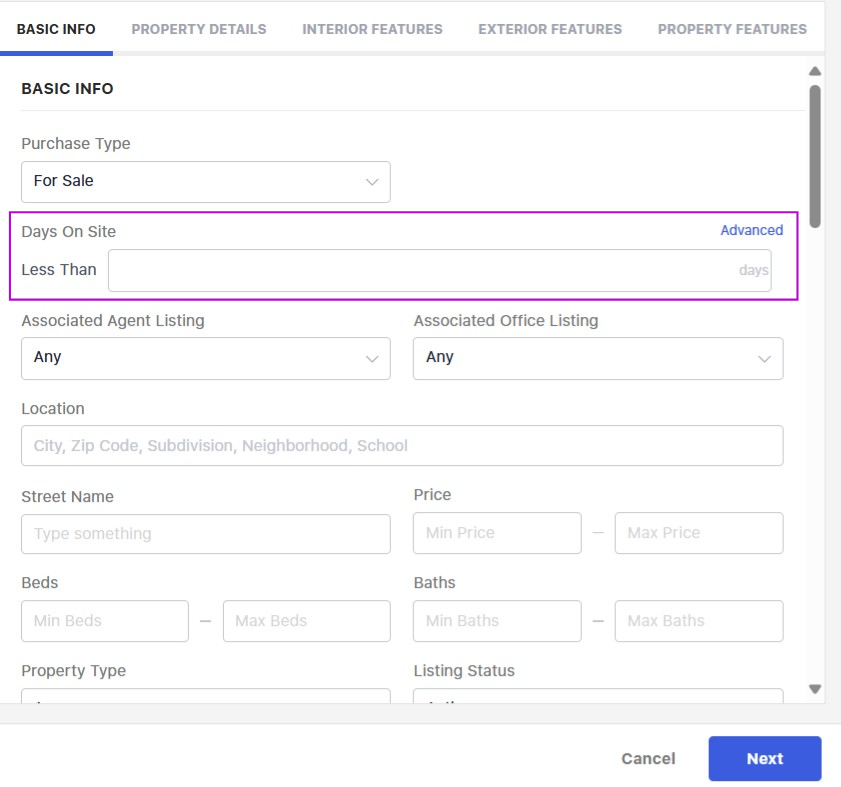The height and width of the screenshot is (787, 841).
Task: Expand the Associated Agent Listing dropdown
Action: coord(205,358)
